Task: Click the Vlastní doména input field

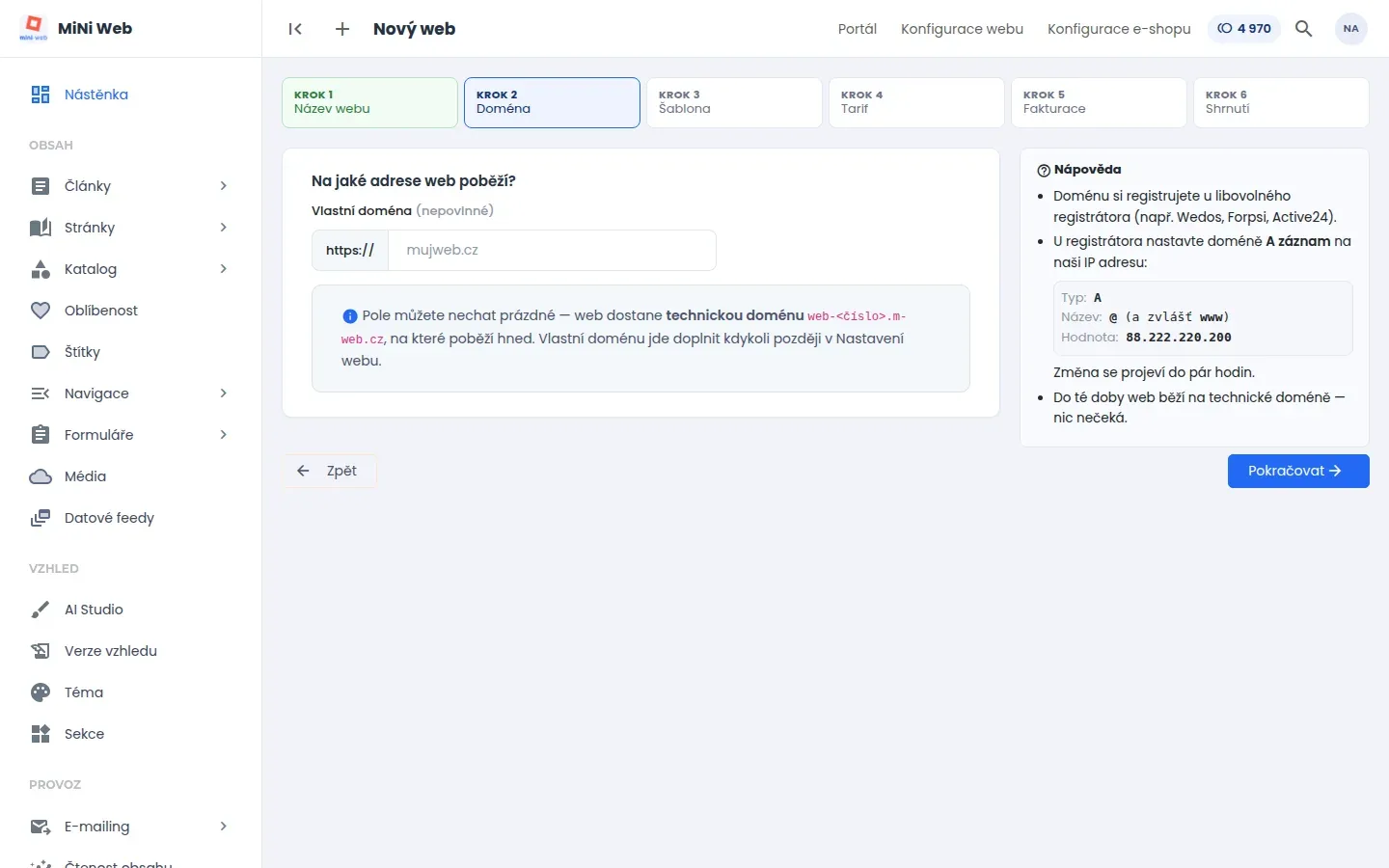Action: (552, 250)
